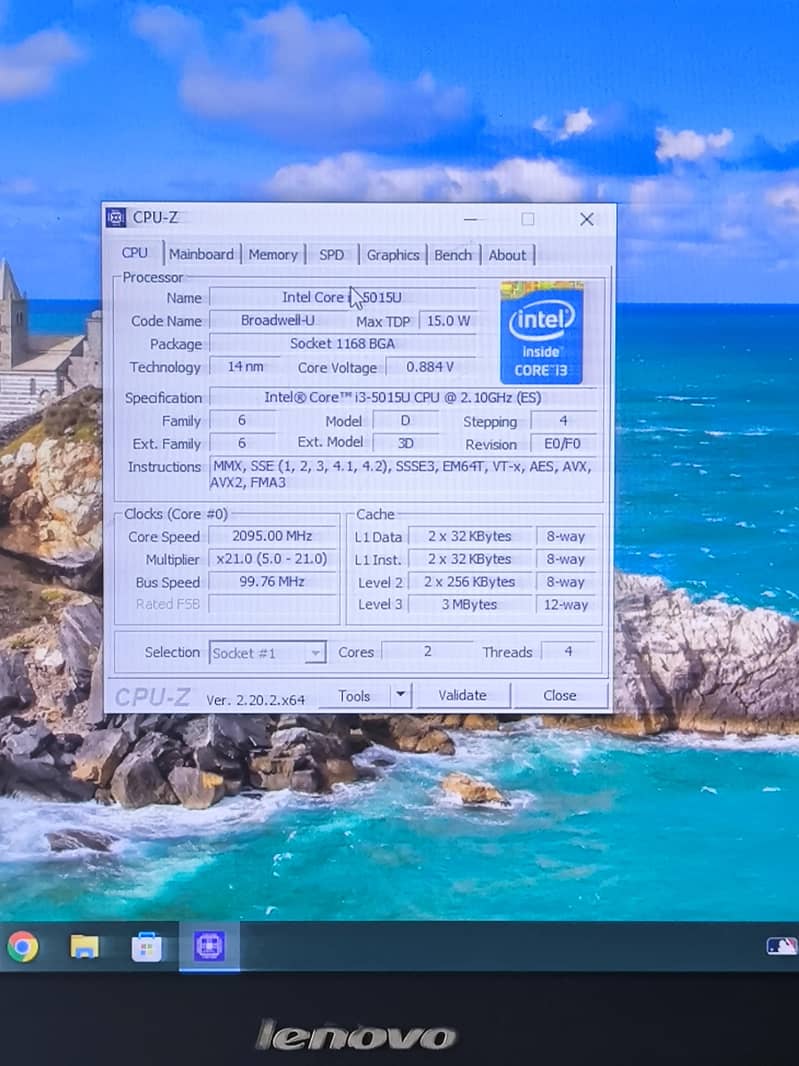Click the Broadwell-U code name value

click(x=277, y=320)
